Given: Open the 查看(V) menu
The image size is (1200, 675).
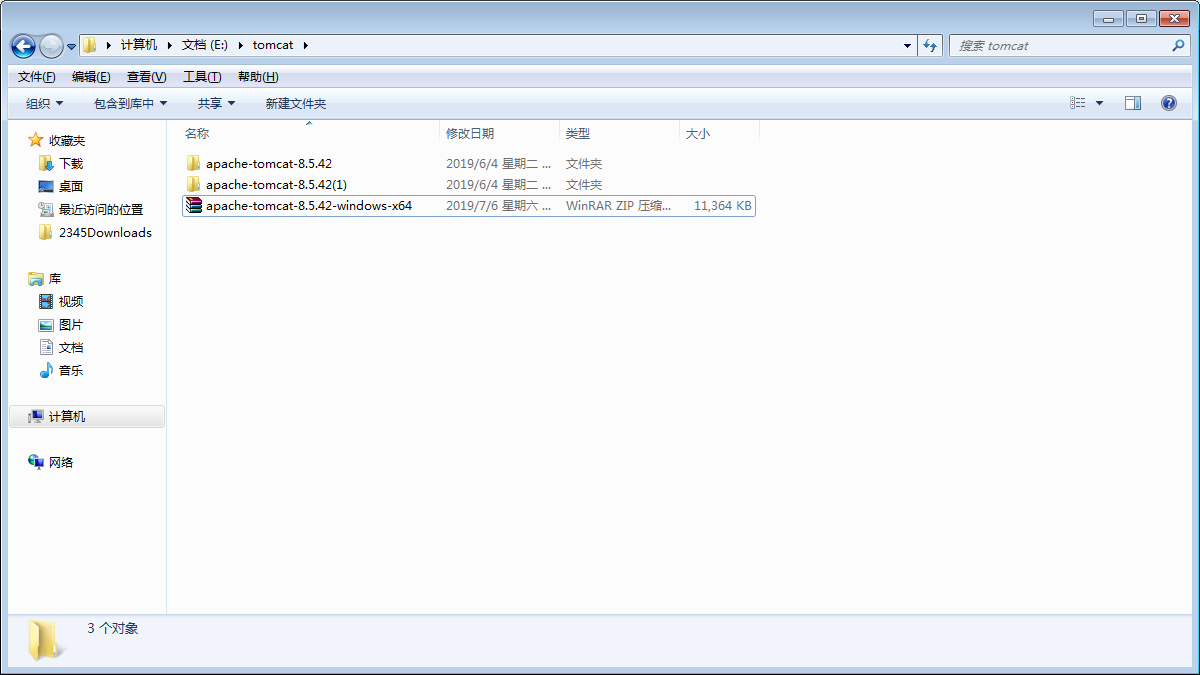Looking at the screenshot, I should [x=146, y=77].
